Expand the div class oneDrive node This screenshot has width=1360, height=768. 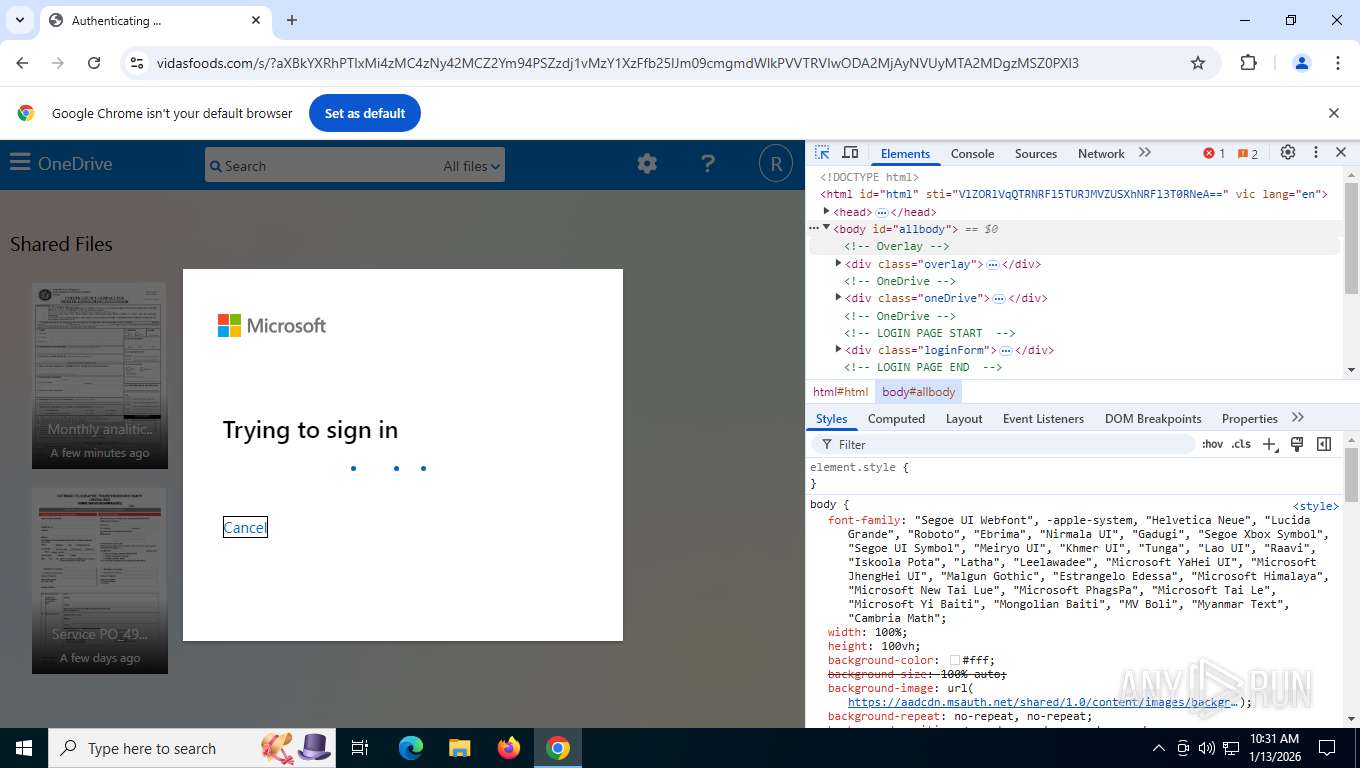pos(838,297)
